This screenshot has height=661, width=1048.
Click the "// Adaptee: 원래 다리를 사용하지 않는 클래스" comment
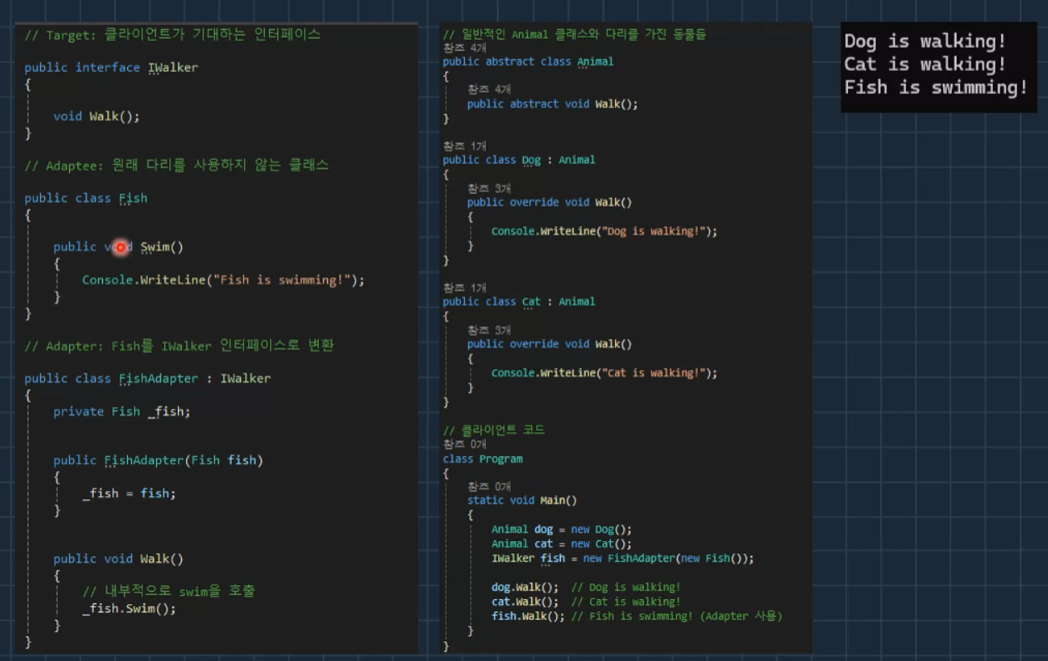[x=176, y=165]
